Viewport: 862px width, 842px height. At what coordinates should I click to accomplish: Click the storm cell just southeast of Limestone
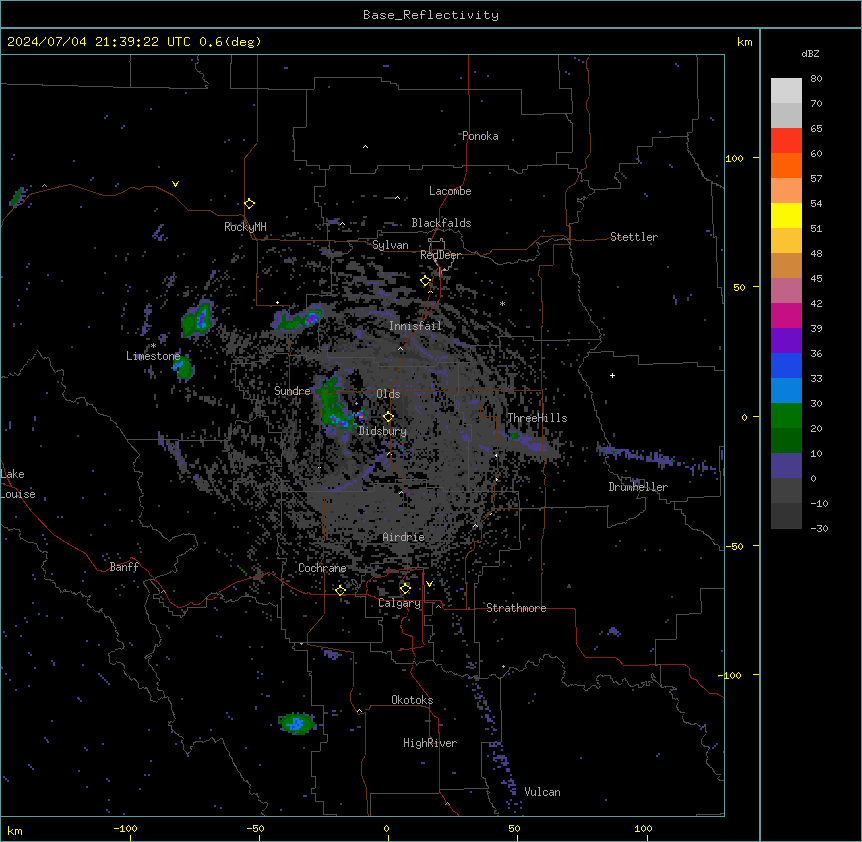point(183,367)
